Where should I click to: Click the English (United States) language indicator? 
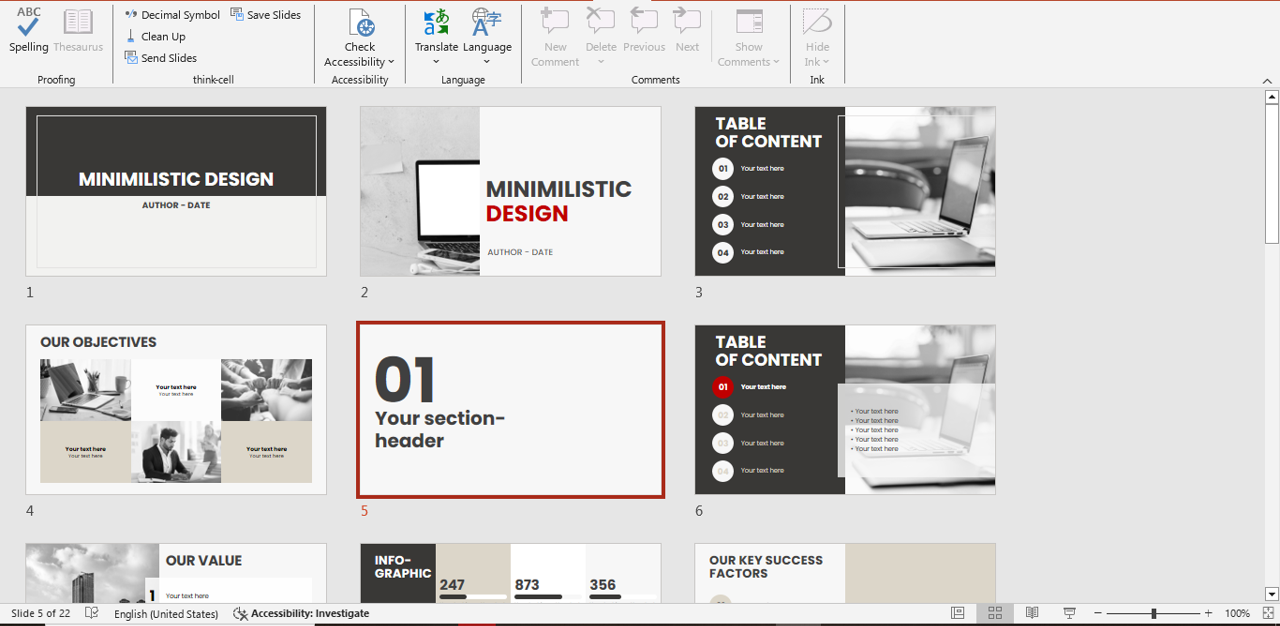tap(166, 613)
